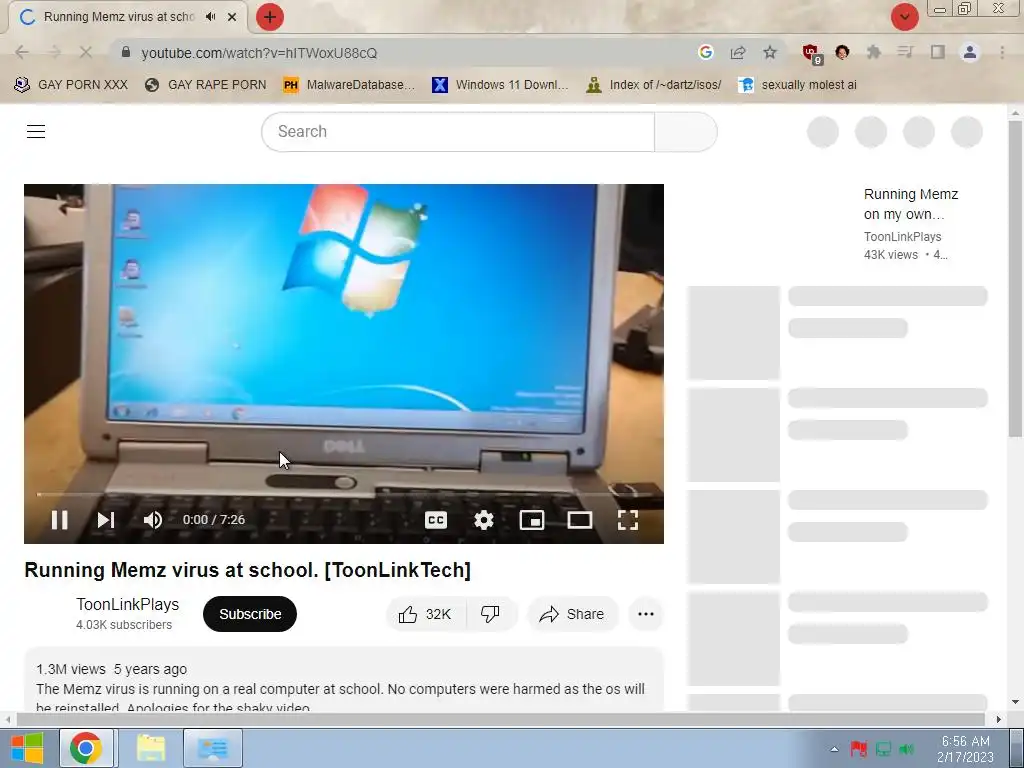Viewport: 1024px width, 768px height.
Task: Click the Share button below the video
Action: coord(572,614)
